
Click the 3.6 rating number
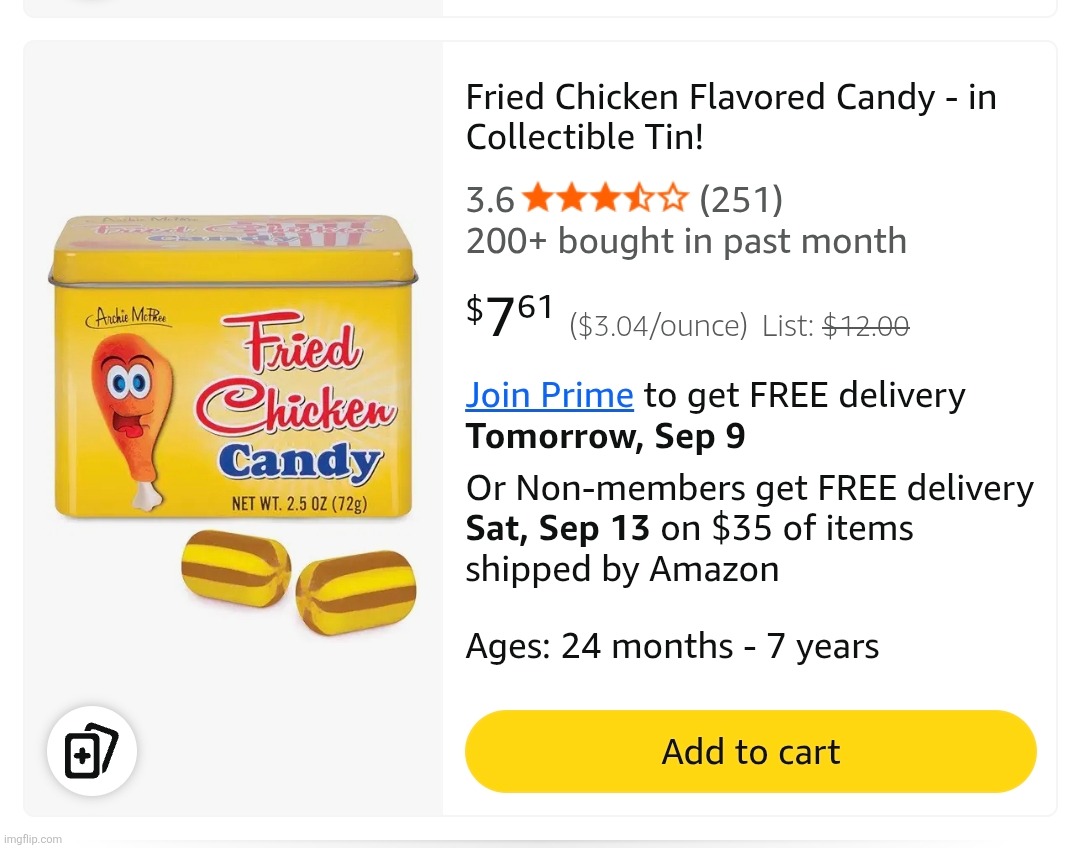[x=490, y=201]
